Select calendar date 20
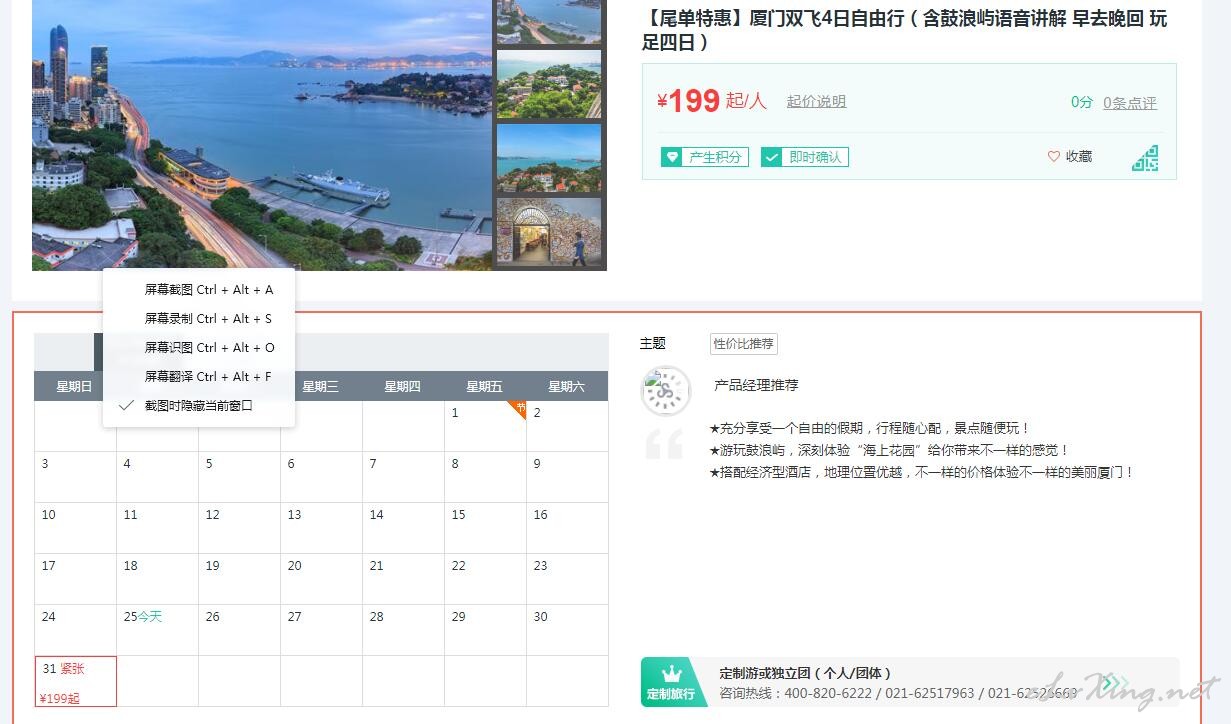 [321, 579]
